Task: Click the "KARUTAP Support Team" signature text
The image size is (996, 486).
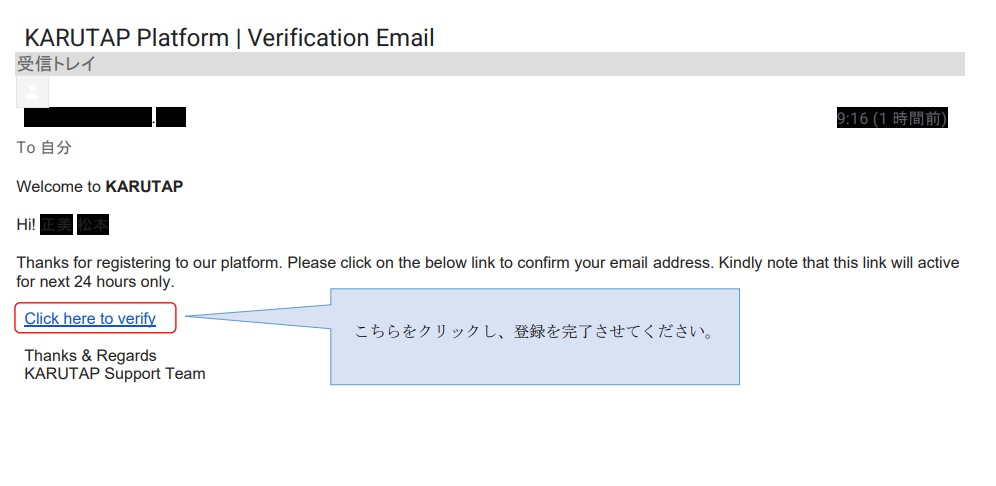Action: [115, 374]
